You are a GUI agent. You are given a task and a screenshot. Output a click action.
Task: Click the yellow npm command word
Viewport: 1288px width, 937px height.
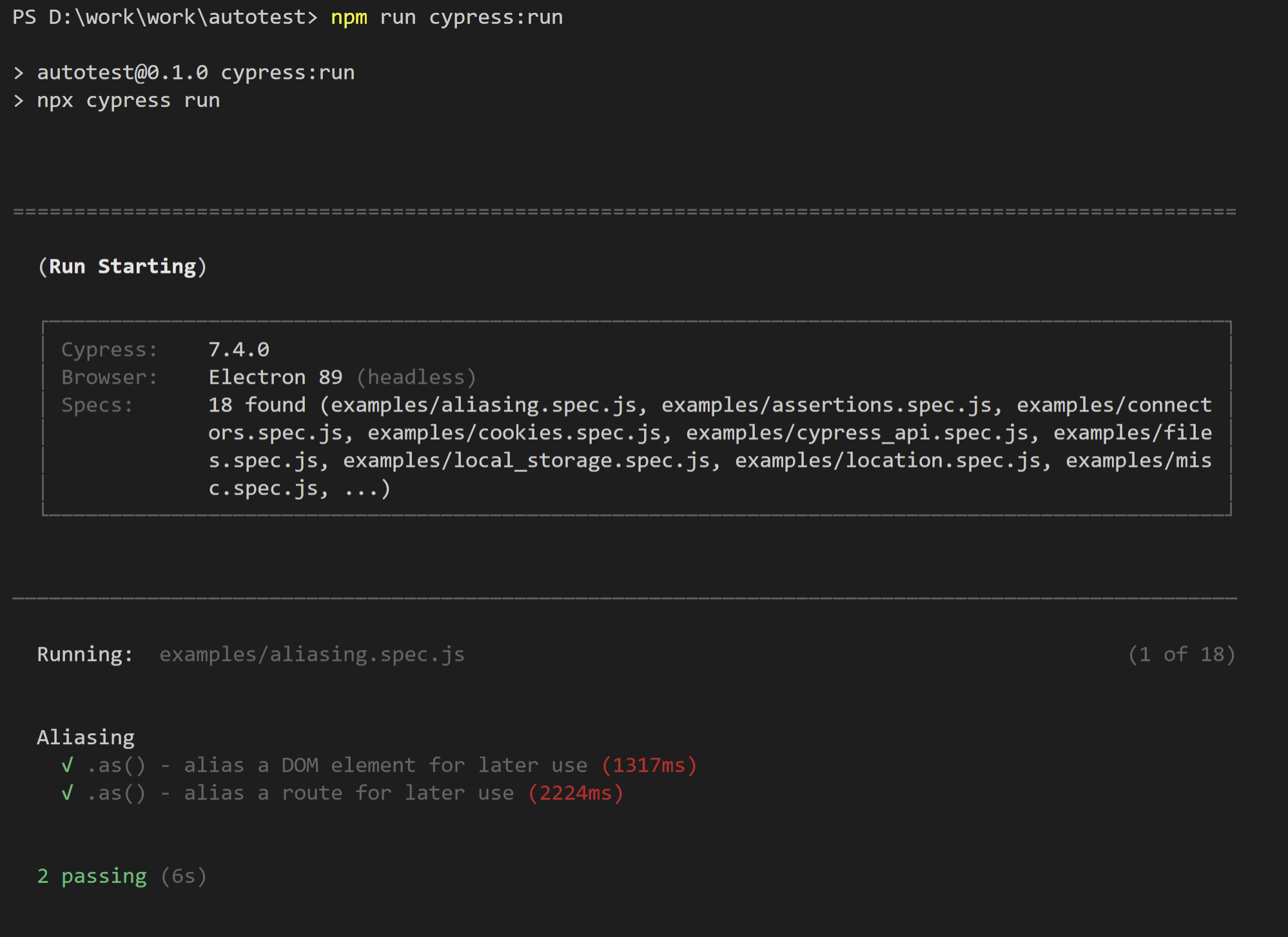click(x=349, y=17)
